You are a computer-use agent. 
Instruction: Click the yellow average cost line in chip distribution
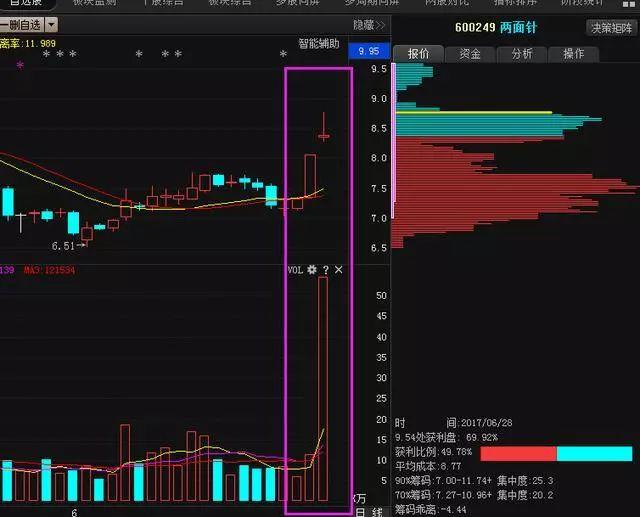tap(472, 112)
